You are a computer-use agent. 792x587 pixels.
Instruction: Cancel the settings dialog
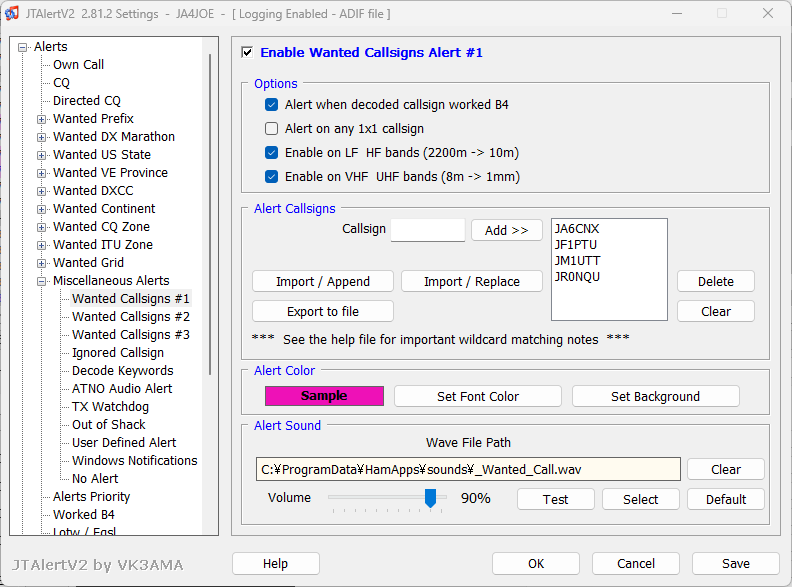click(x=636, y=563)
